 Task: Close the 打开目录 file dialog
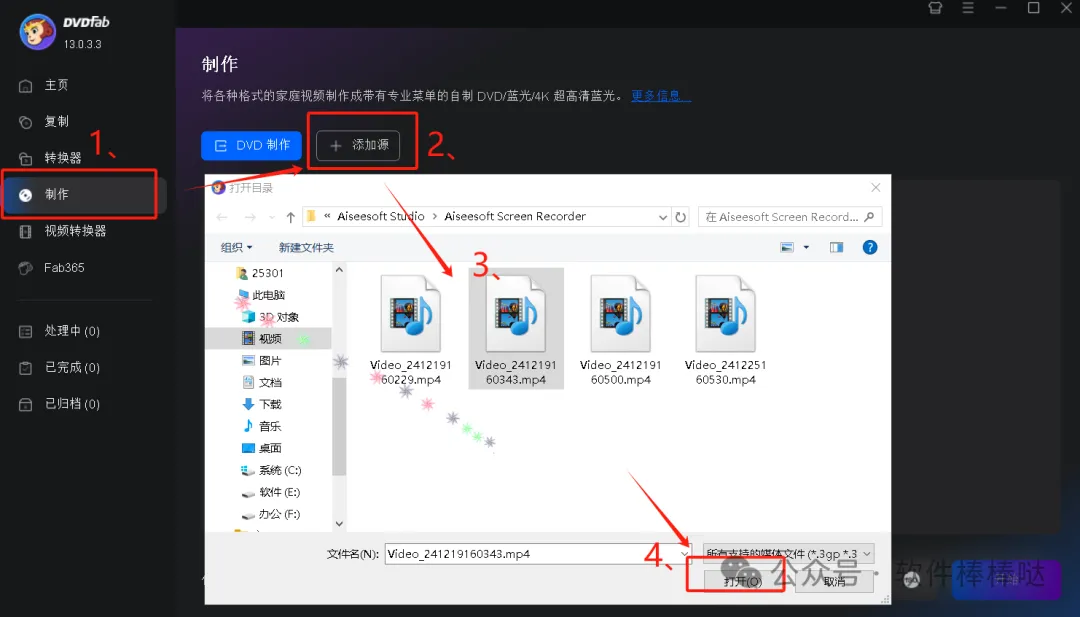pos(875,187)
